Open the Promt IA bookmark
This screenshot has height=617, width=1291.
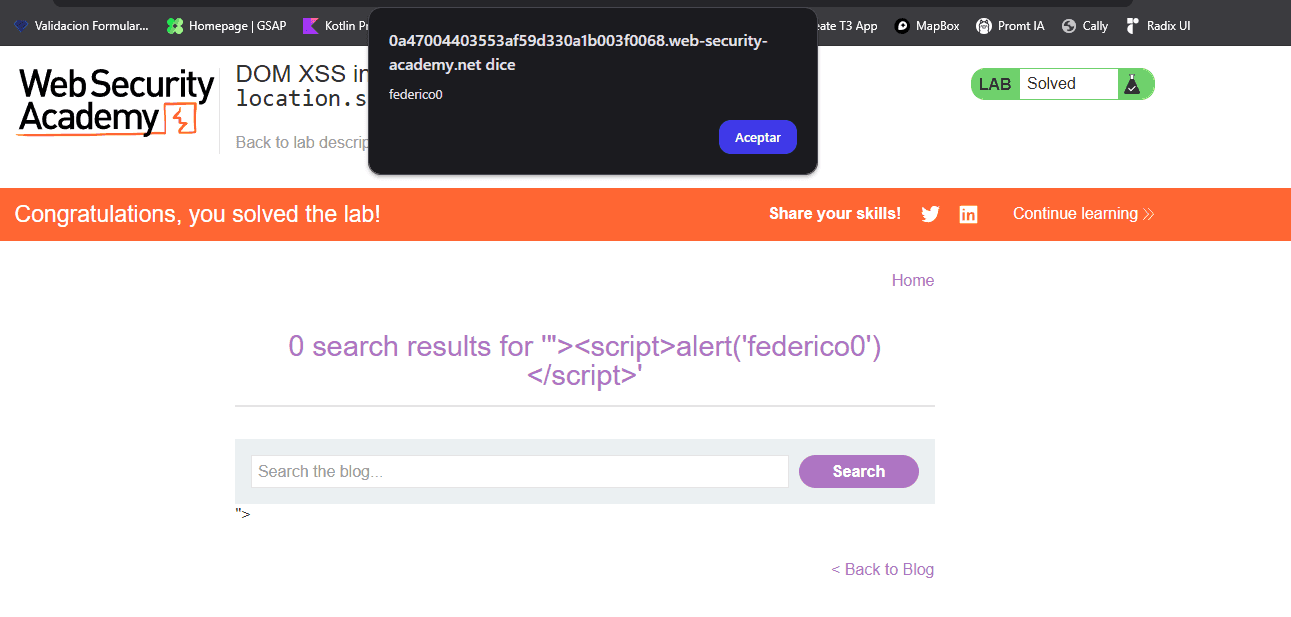(1010, 26)
